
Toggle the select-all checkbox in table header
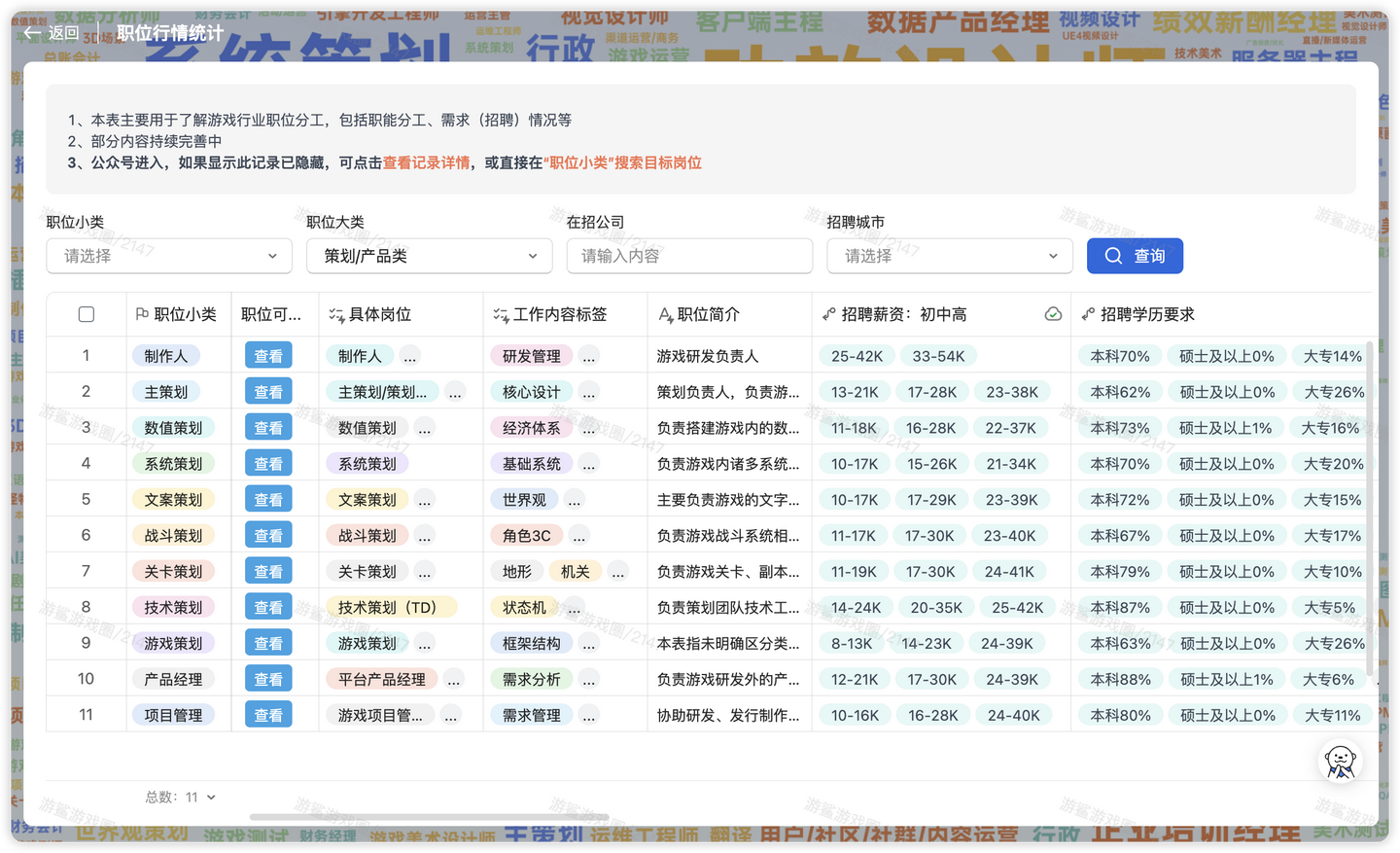(x=87, y=314)
